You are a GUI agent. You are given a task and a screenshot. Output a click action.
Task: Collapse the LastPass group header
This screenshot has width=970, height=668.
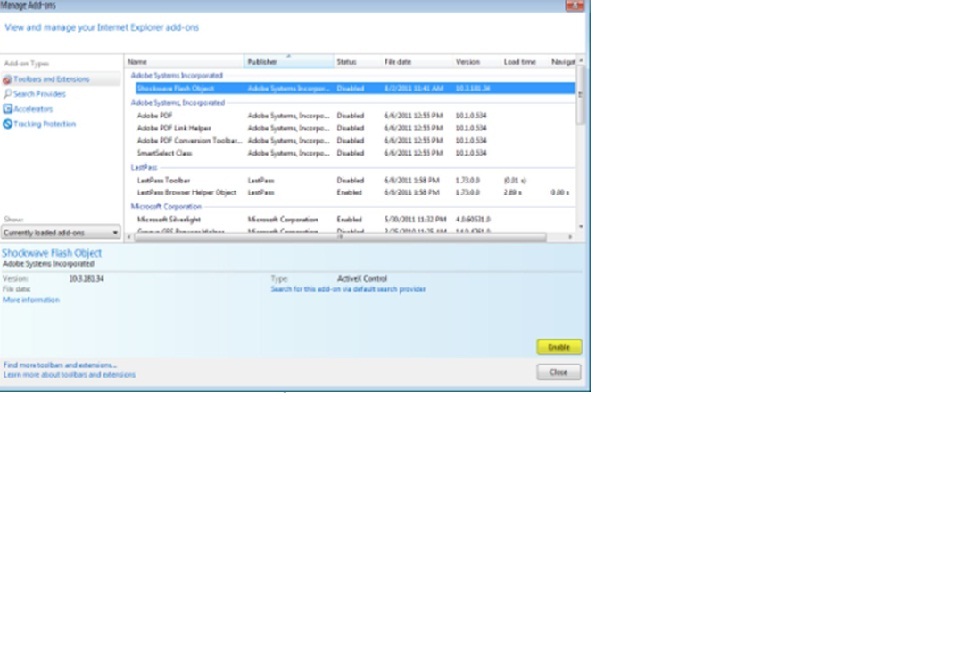(144, 168)
